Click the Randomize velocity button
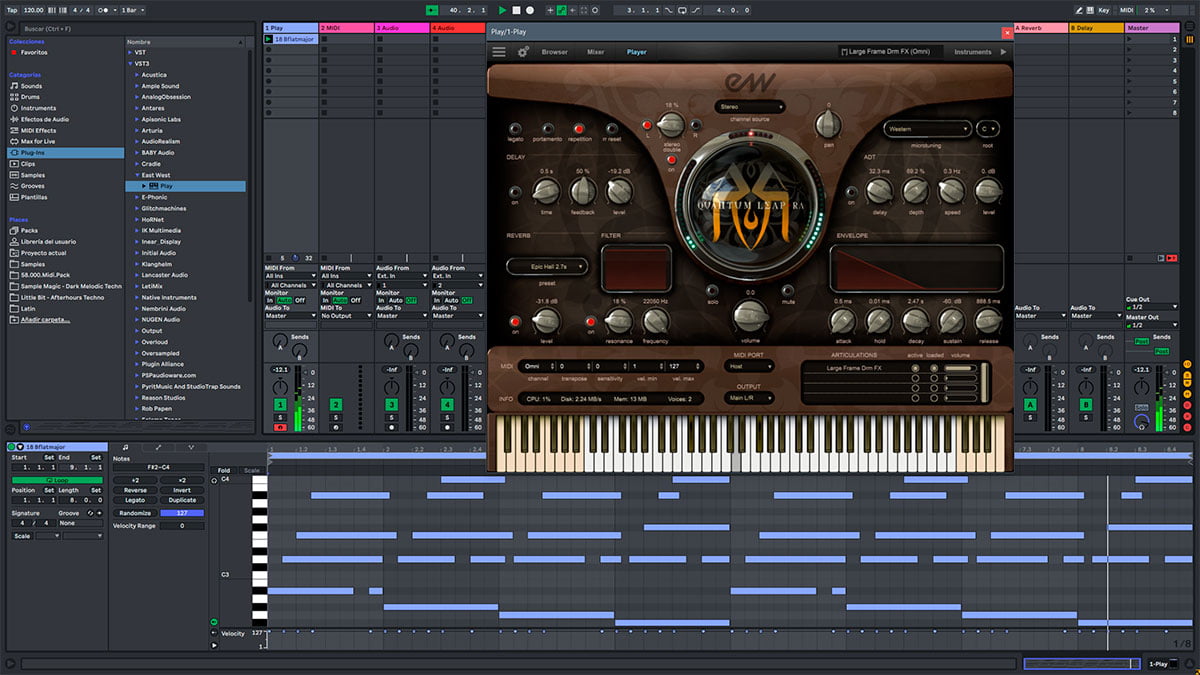Viewport: 1200px width, 675px height. [x=135, y=513]
